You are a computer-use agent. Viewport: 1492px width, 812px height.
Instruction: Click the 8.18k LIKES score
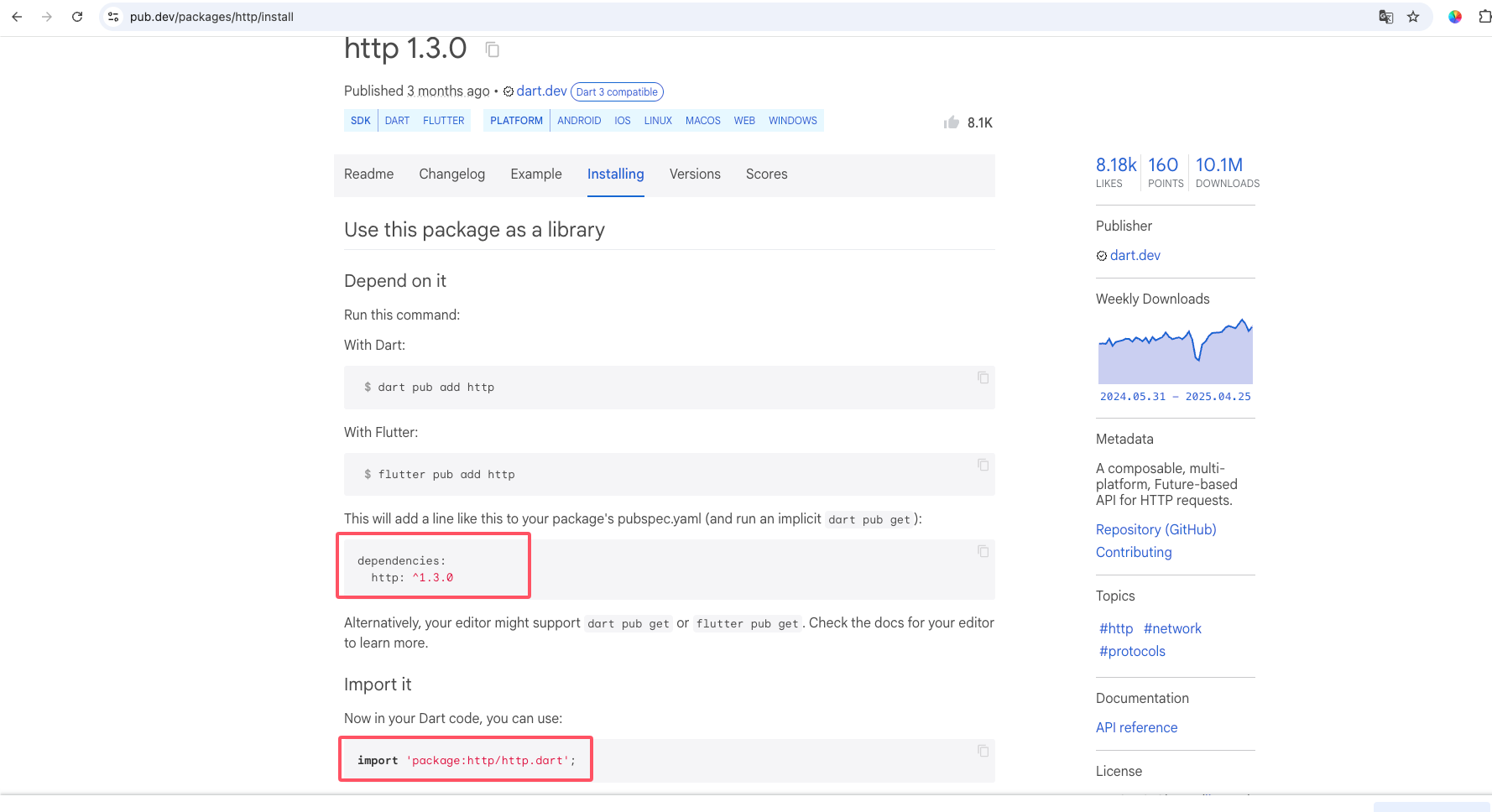1116,172
